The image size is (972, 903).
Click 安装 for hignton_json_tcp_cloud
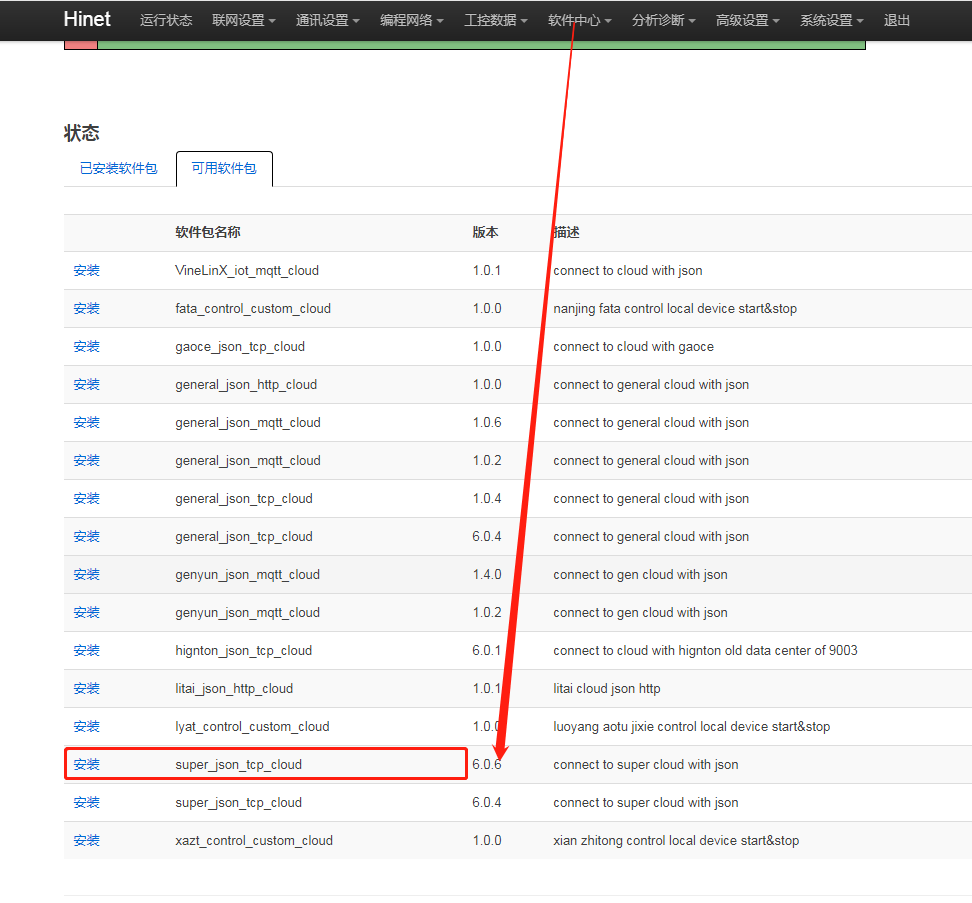87,650
